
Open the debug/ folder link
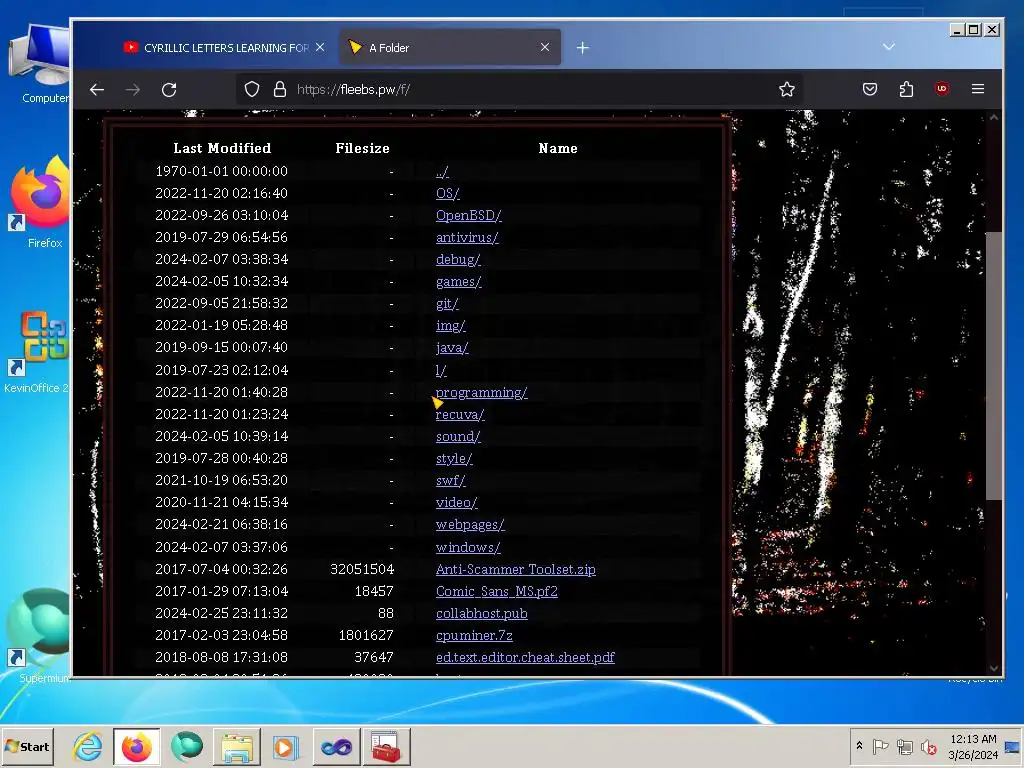pos(458,259)
